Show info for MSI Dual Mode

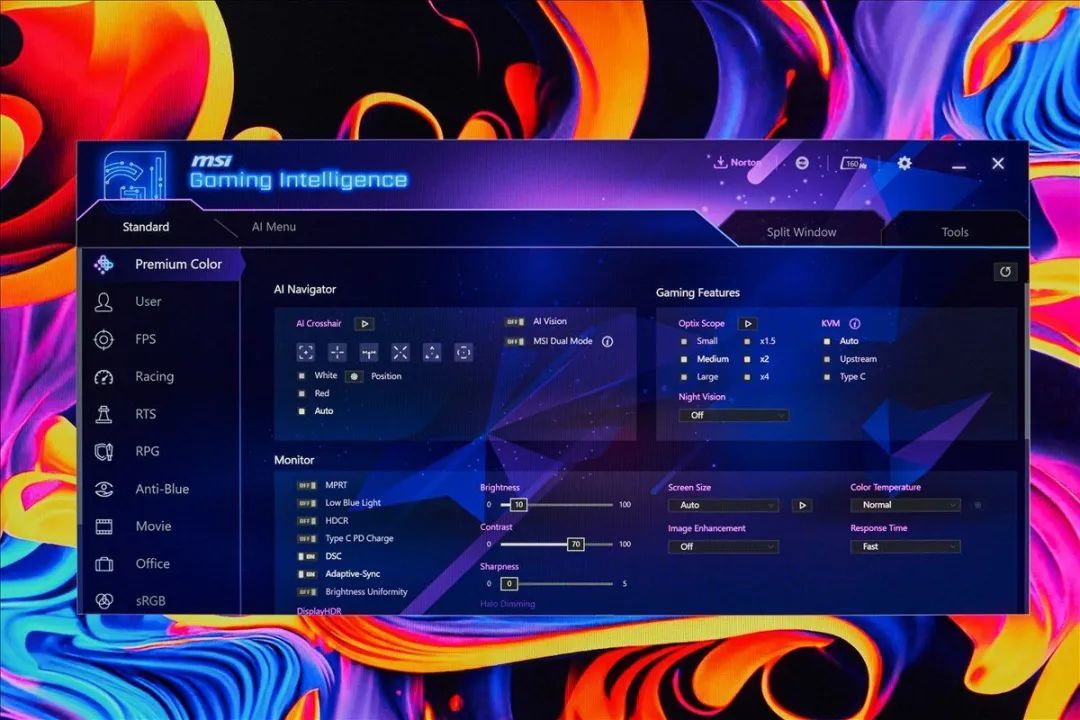click(x=608, y=341)
